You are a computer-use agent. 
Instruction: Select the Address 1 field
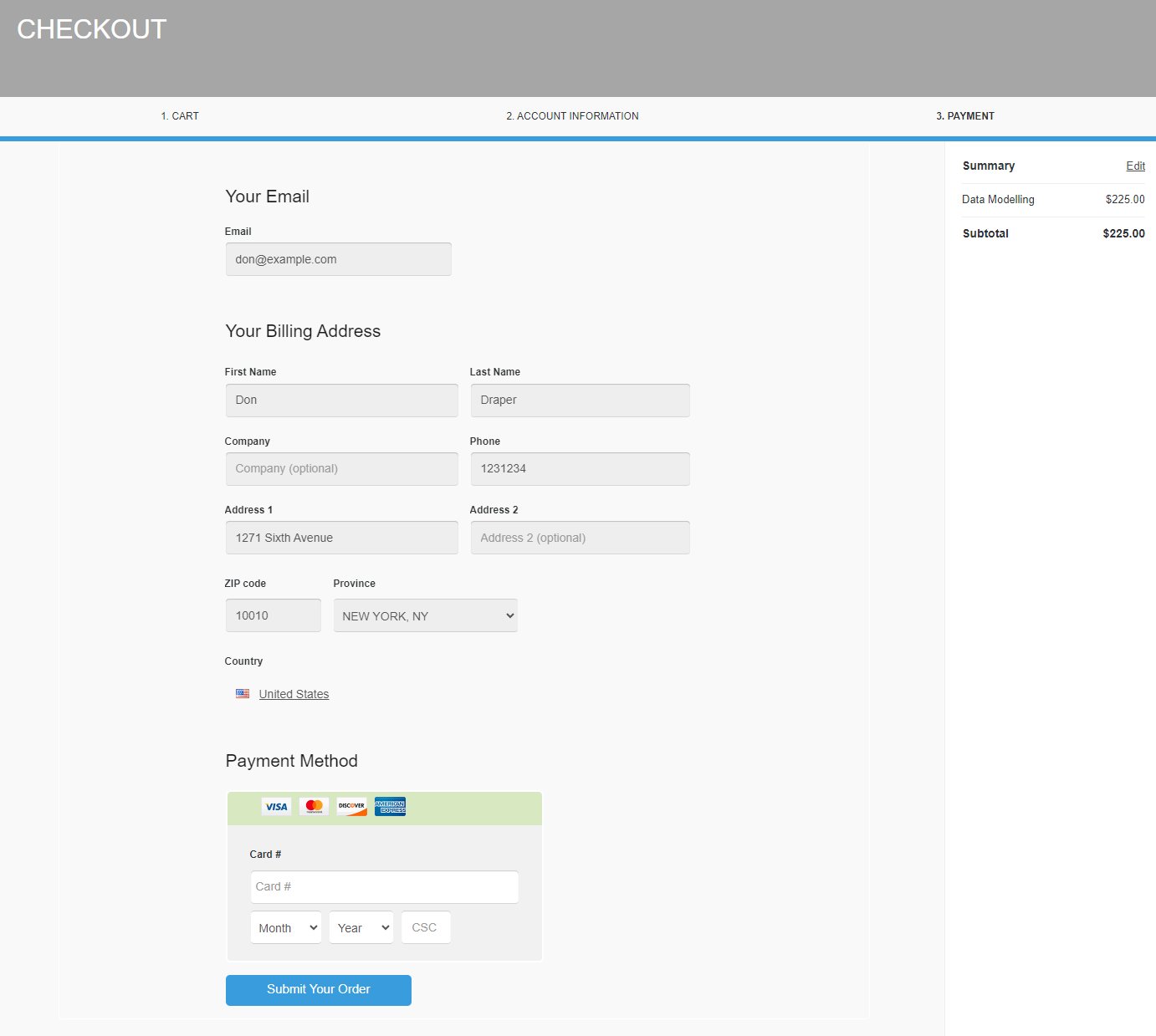pos(342,538)
